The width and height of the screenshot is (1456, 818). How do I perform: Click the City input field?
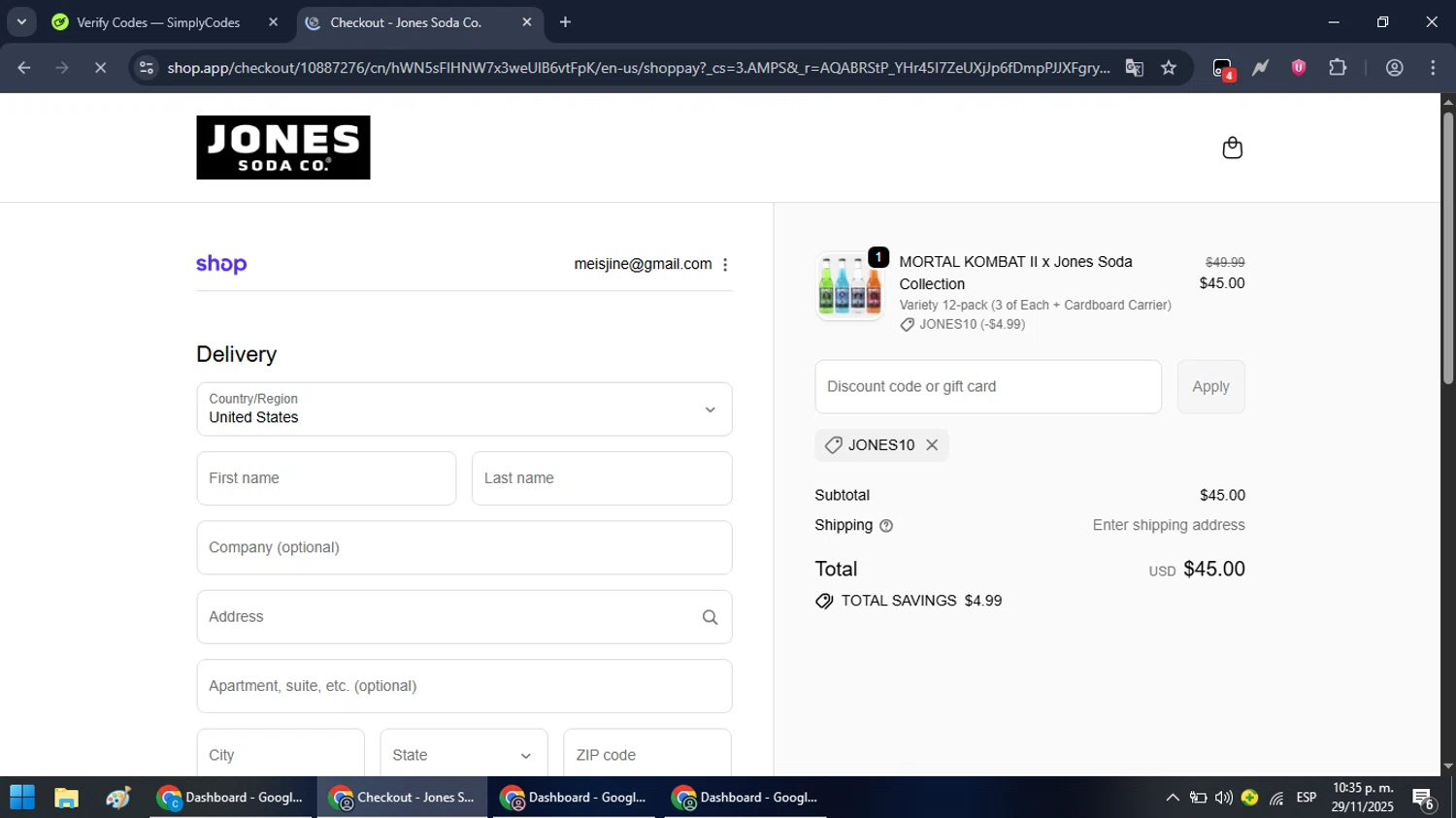click(x=281, y=755)
